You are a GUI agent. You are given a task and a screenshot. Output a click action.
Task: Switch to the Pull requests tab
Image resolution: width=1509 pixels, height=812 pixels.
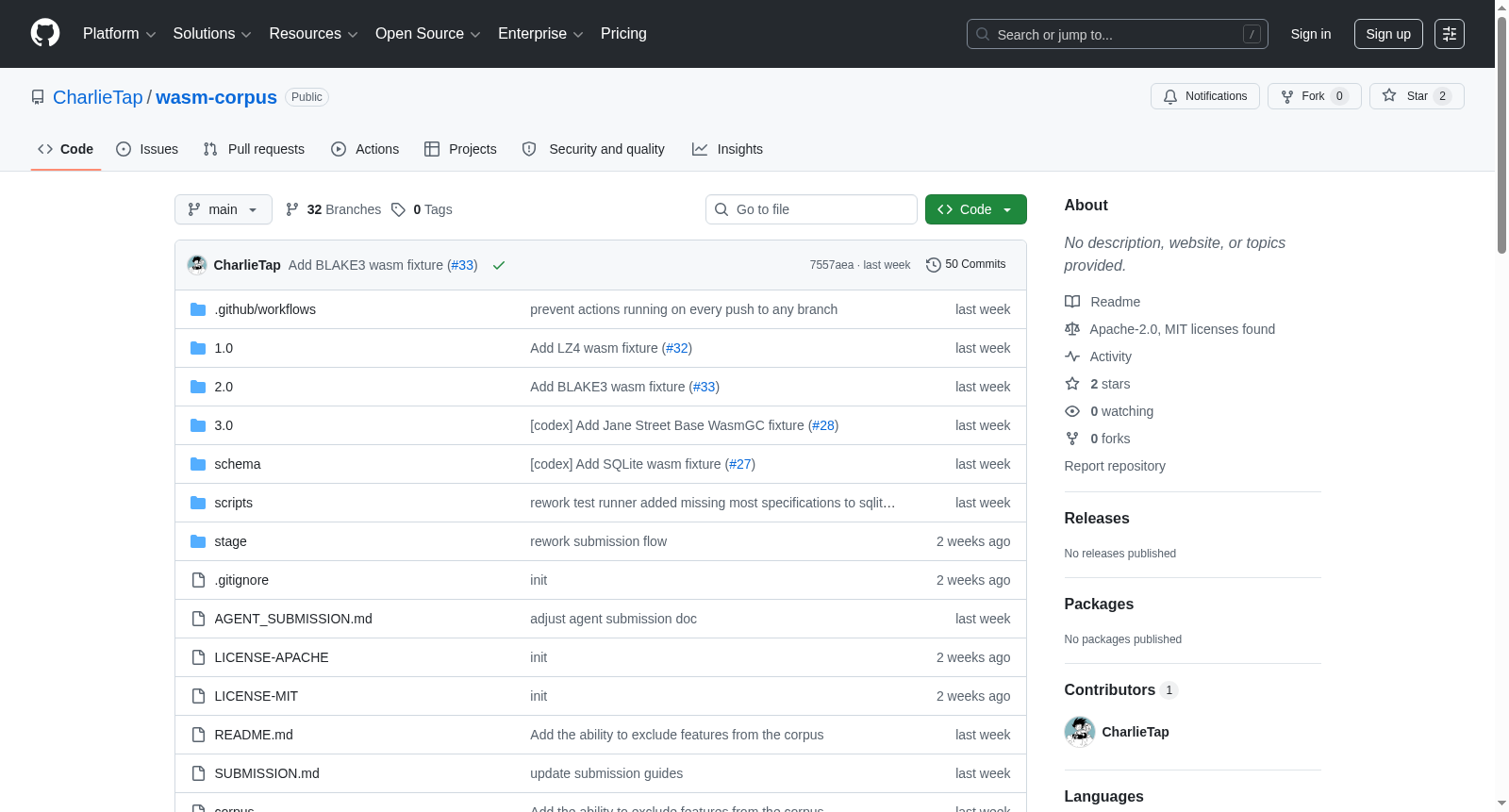coord(254,149)
